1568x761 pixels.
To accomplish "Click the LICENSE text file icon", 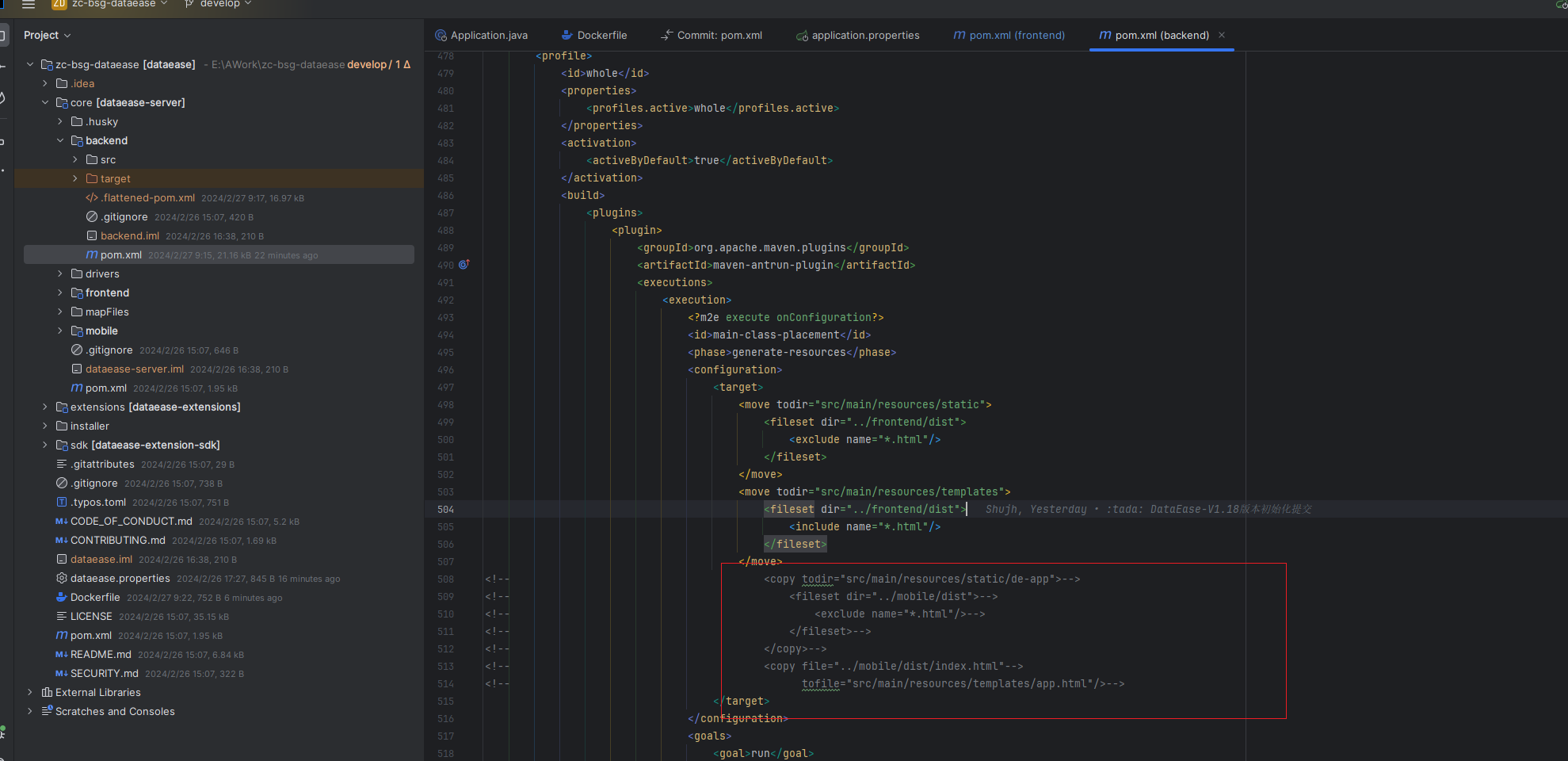I will click(62, 616).
